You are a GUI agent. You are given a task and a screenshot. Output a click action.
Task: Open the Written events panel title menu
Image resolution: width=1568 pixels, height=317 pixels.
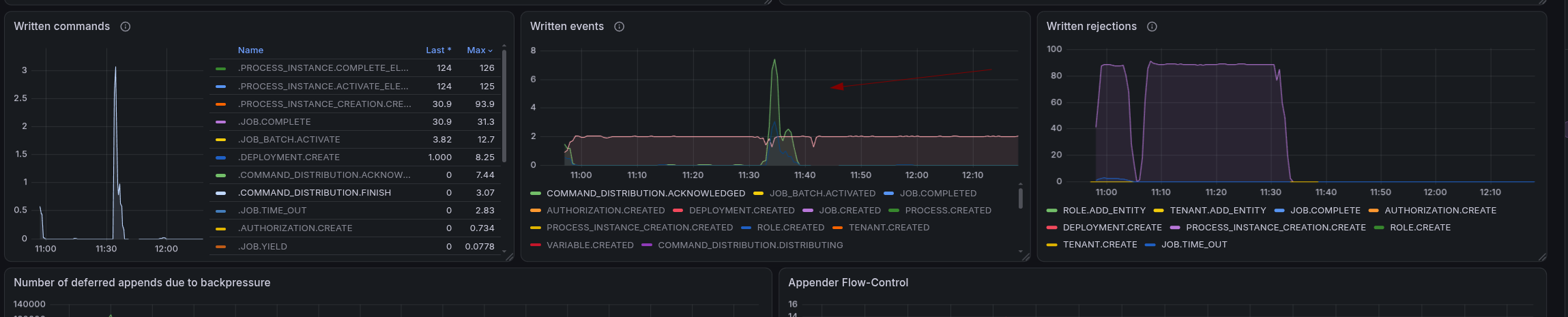[567, 27]
